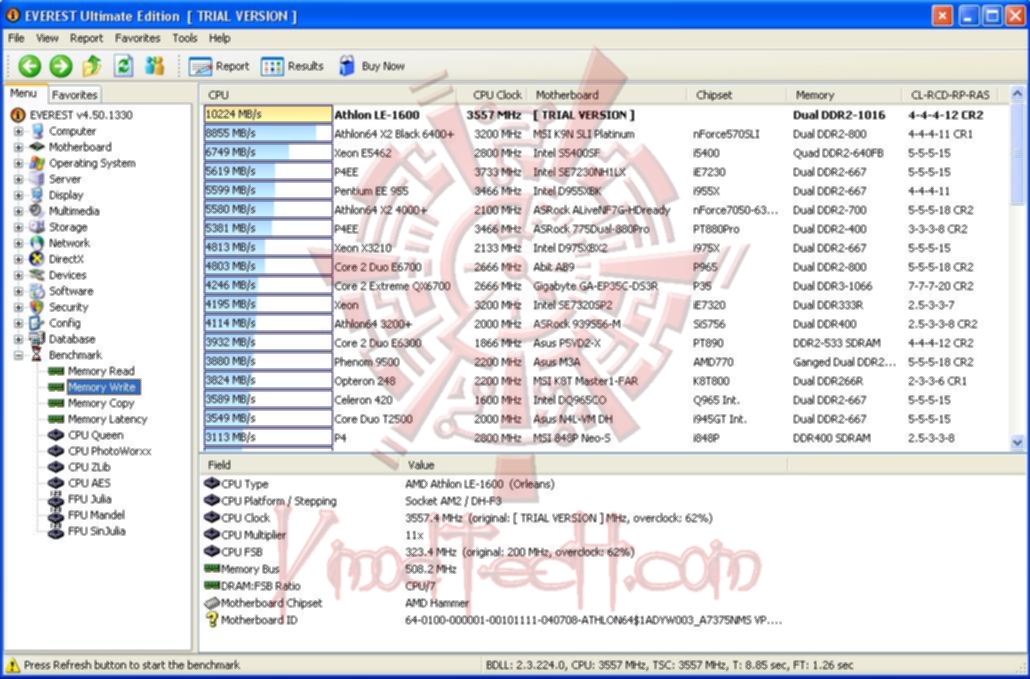Select the Memory Copy benchmark icon
The image size is (1030, 679).
coord(56,403)
